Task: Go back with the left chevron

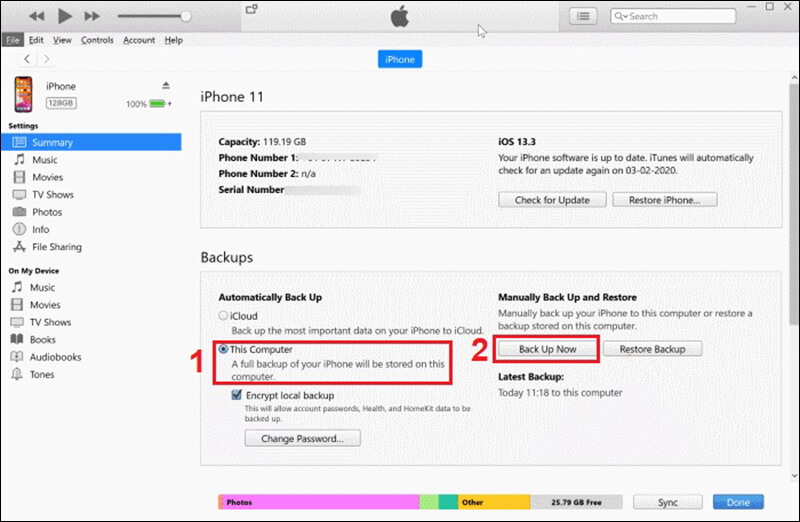Action: [27, 59]
